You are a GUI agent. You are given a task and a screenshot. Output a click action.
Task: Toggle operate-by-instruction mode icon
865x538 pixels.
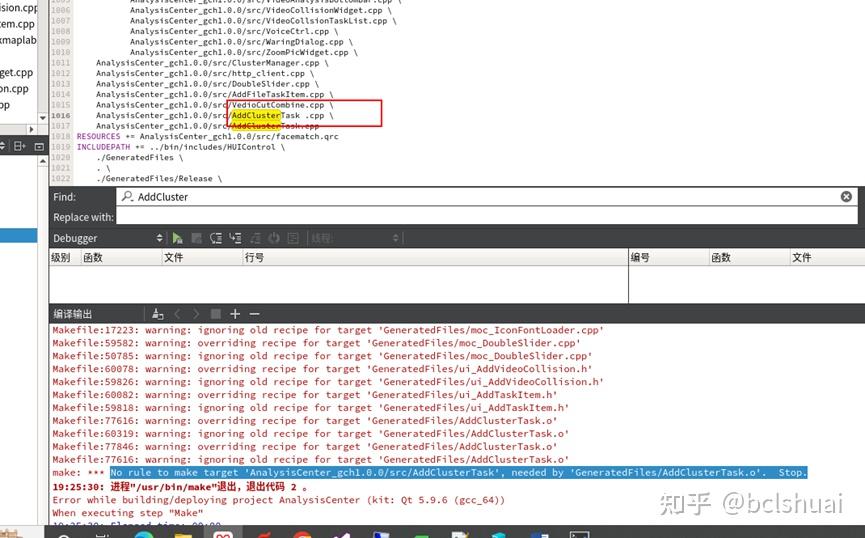[x=293, y=238]
